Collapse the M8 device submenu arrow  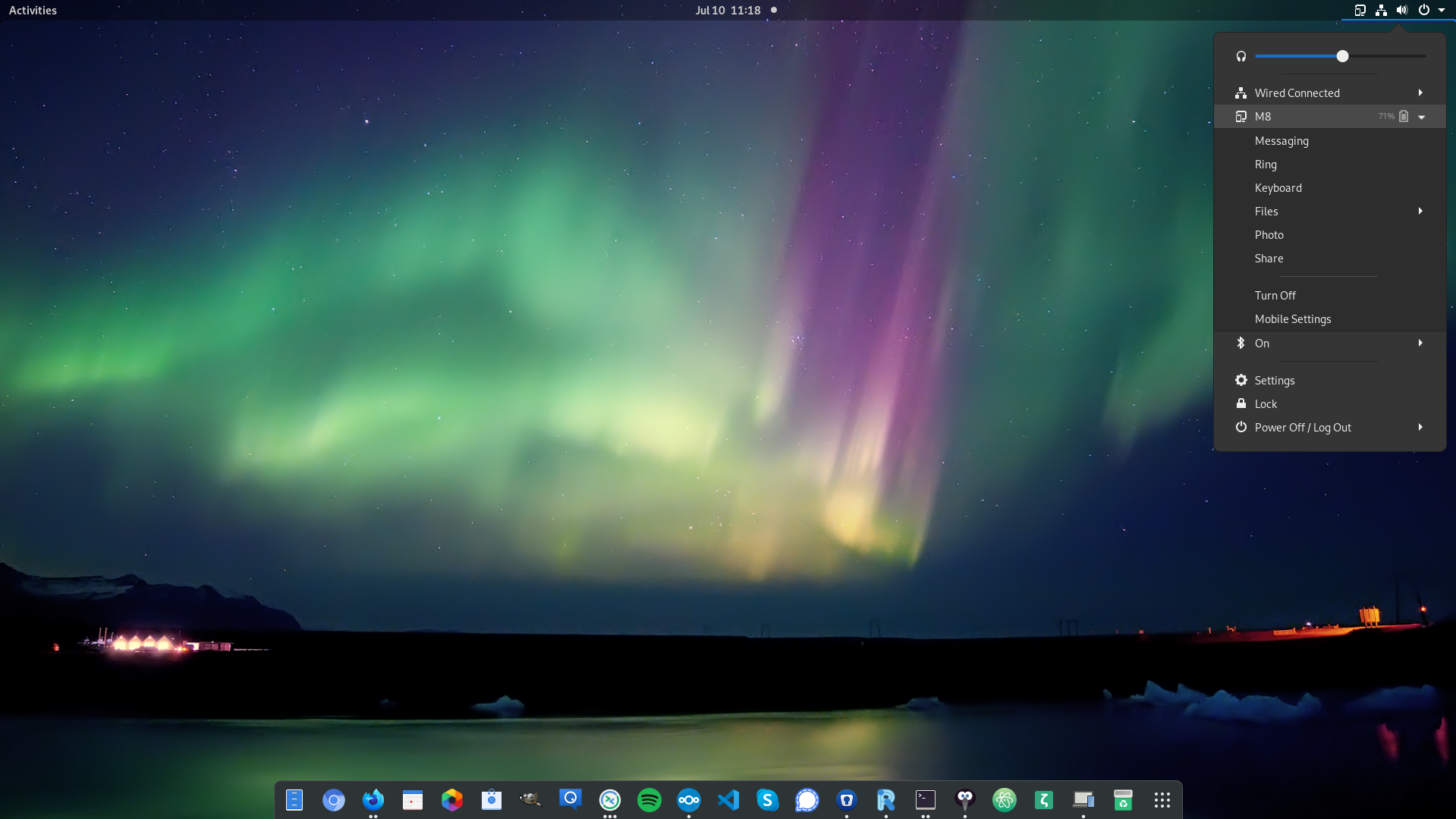1421,117
